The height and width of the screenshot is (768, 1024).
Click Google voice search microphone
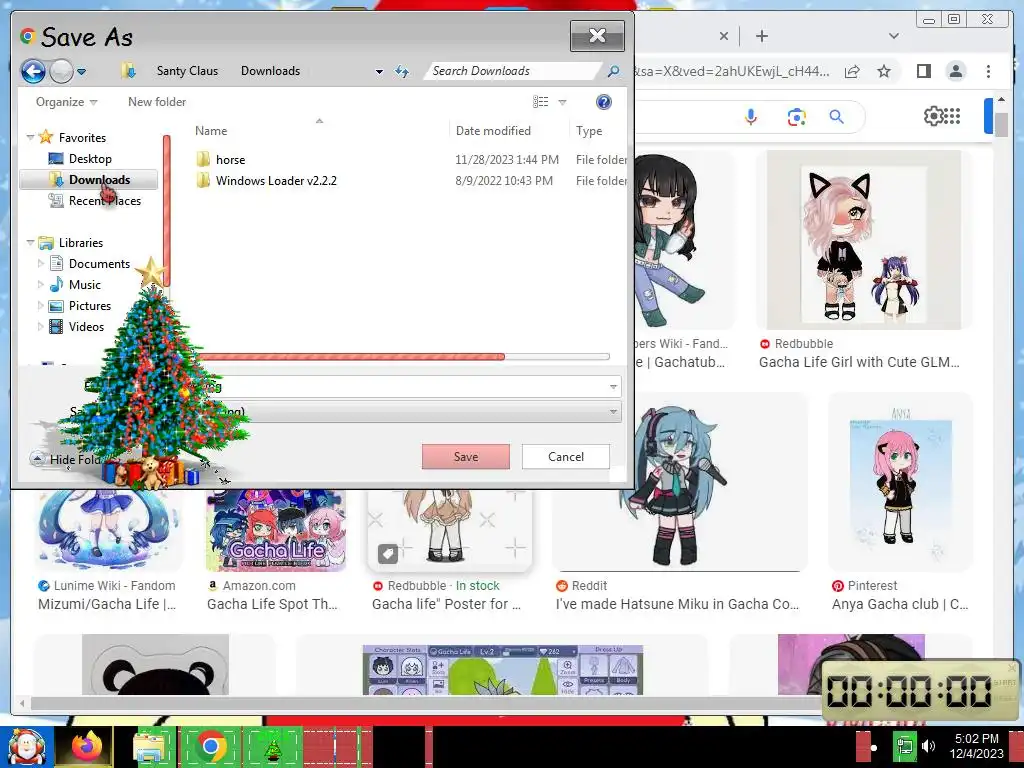[x=750, y=117]
